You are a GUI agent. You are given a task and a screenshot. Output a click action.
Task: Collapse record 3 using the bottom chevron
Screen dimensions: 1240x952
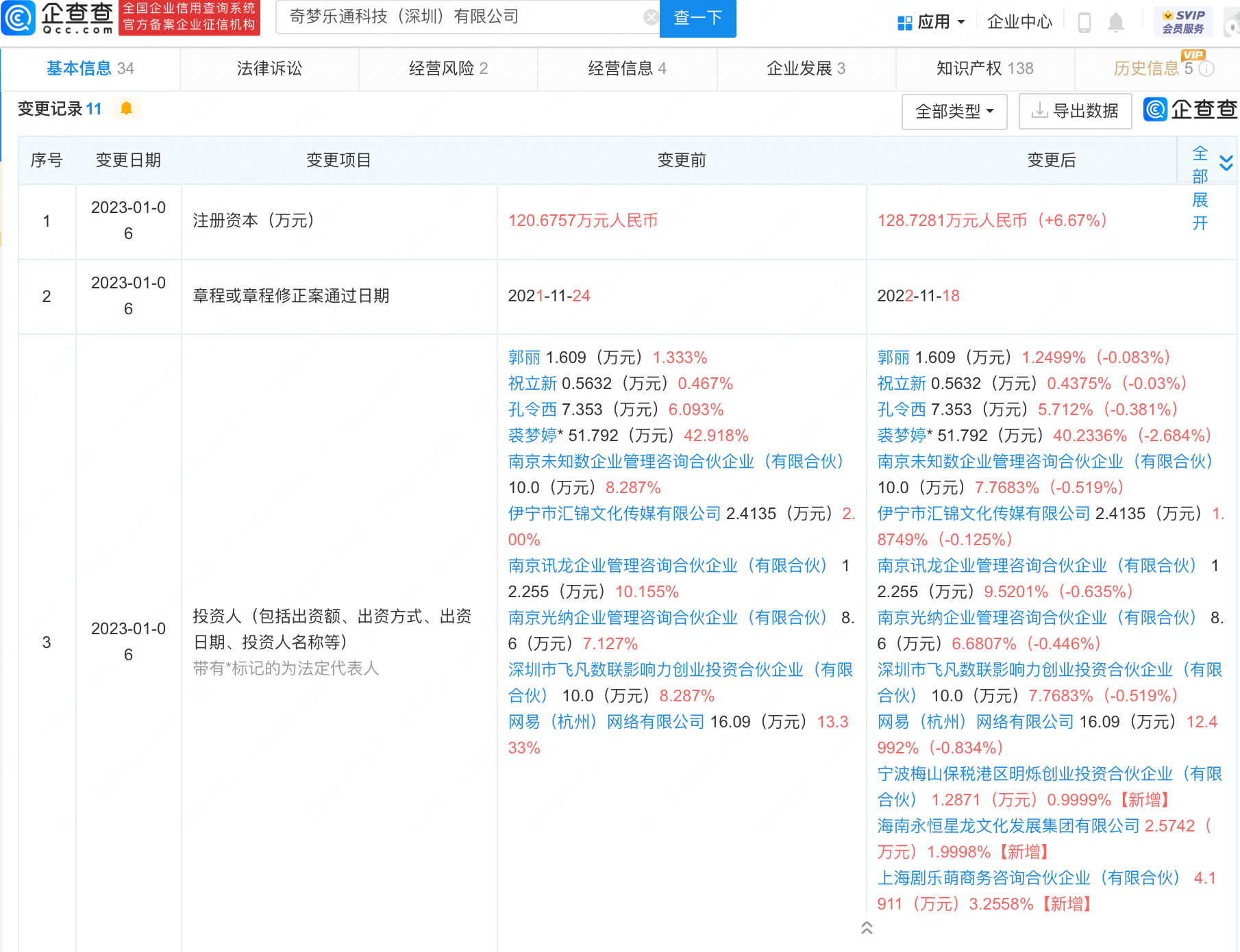(x=866, y=929)
